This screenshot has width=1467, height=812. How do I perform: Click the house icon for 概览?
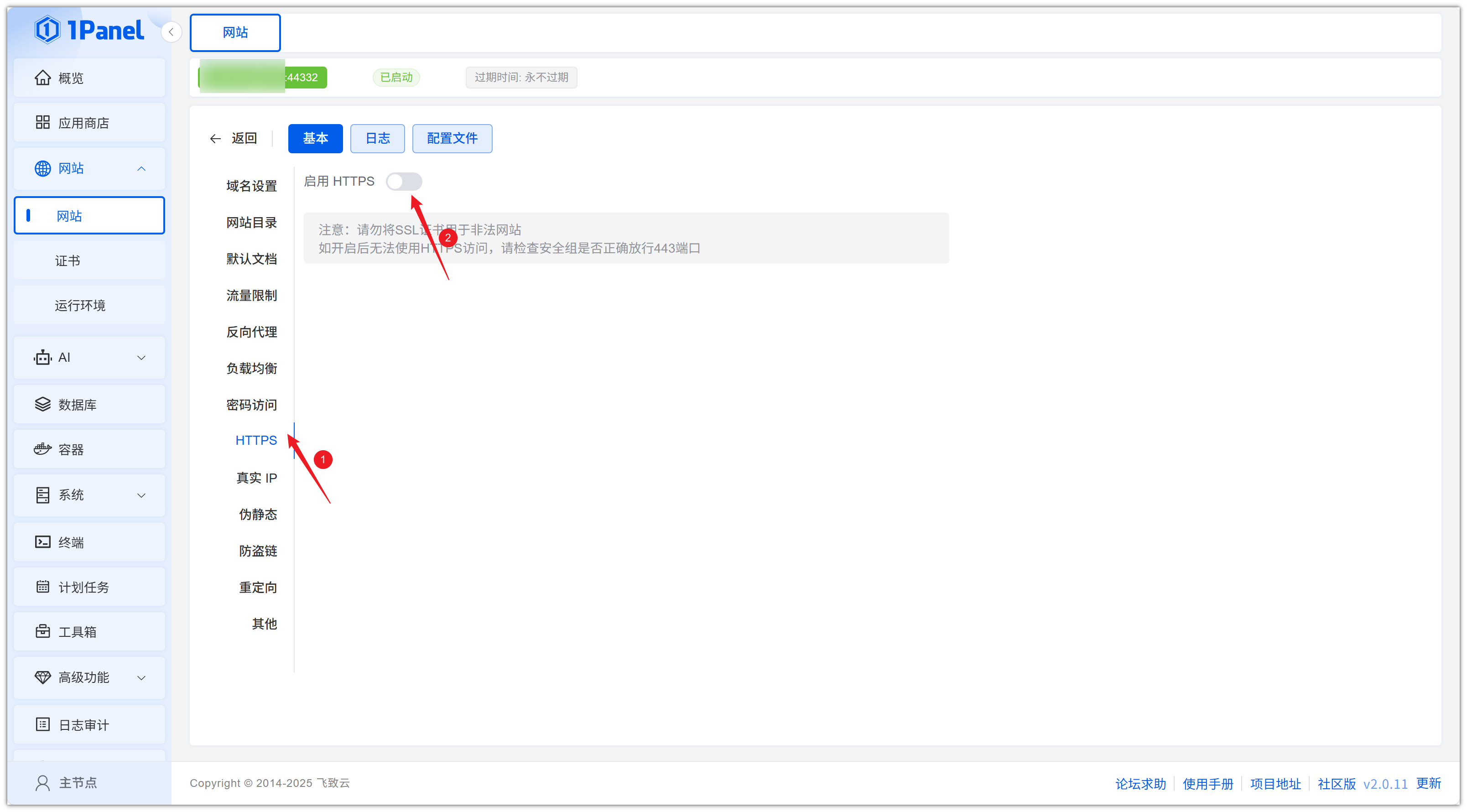[x=42, y=78]
